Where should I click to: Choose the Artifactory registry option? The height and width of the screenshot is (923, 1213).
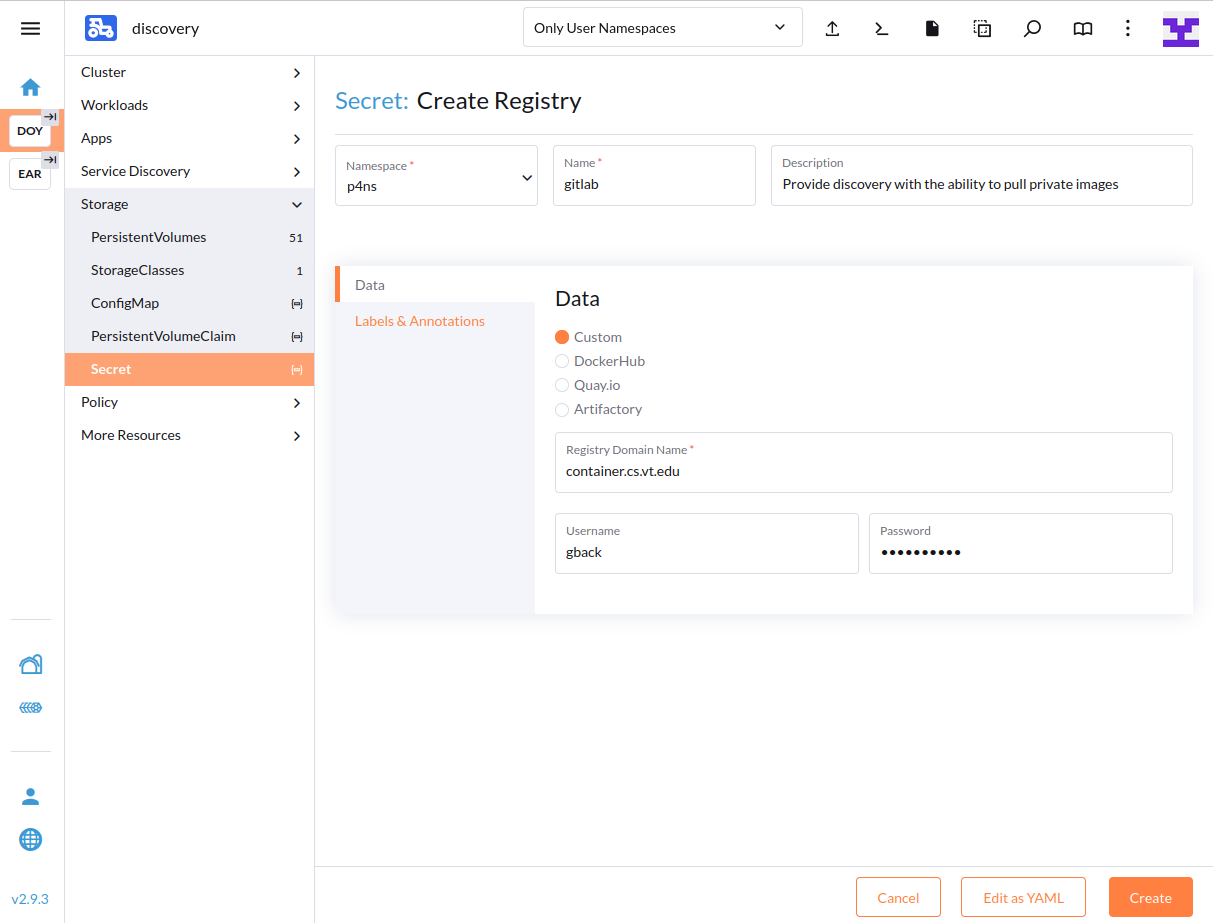[562, 409]
